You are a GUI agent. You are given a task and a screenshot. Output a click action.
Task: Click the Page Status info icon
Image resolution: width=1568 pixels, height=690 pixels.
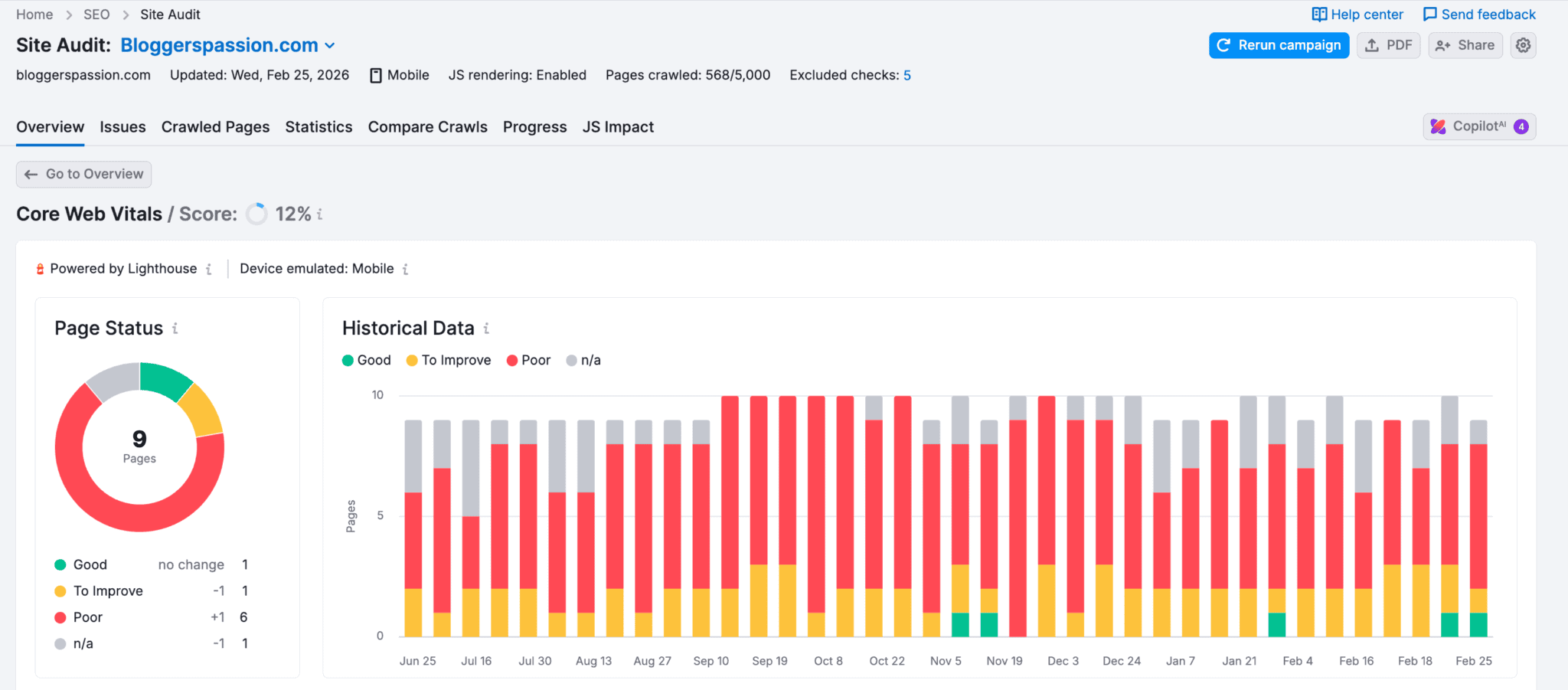(x=175, y=328)
